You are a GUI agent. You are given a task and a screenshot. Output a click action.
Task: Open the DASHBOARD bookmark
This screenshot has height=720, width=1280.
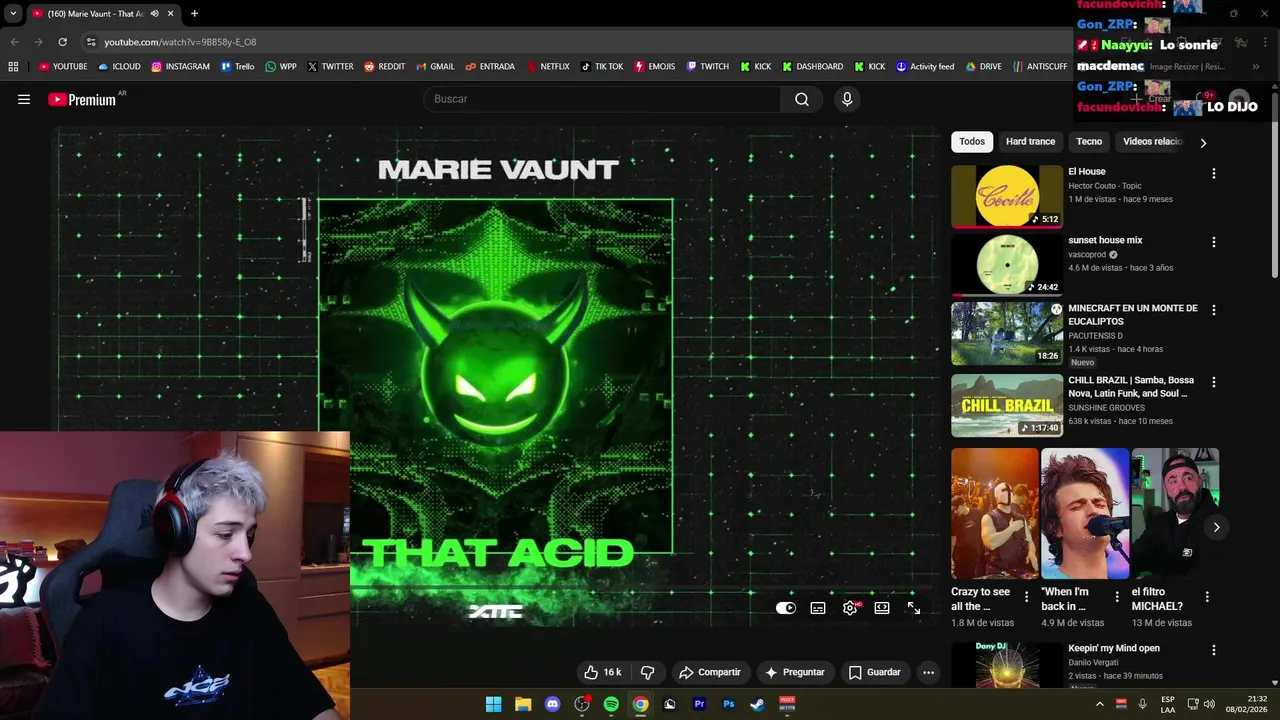click(813, 67)
